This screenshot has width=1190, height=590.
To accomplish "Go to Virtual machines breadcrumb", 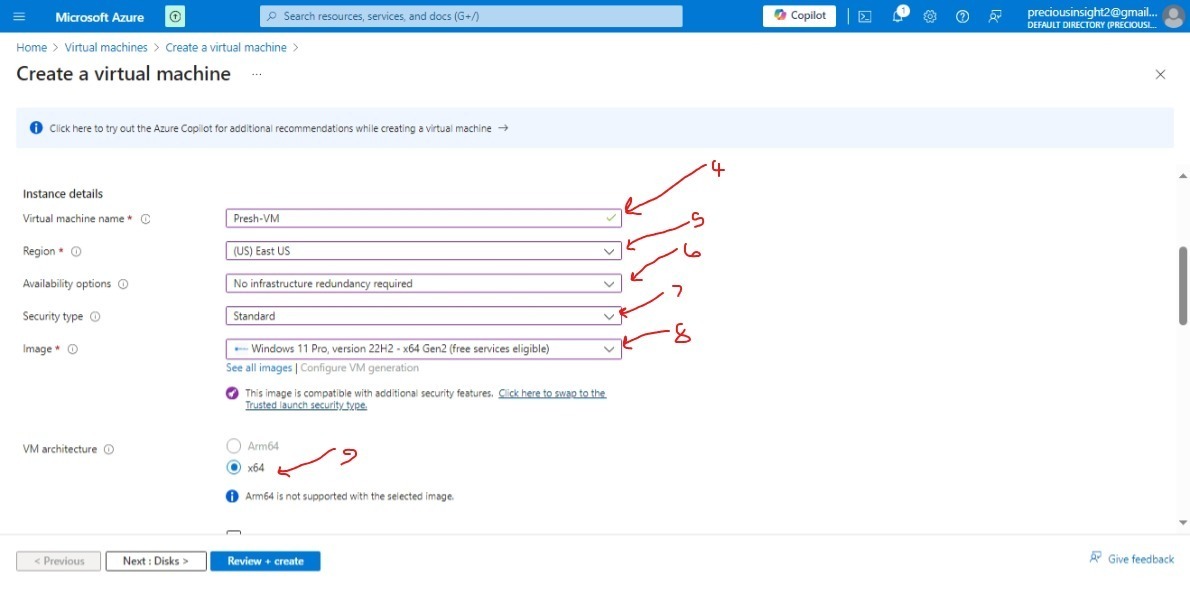I will click(106, 47).
